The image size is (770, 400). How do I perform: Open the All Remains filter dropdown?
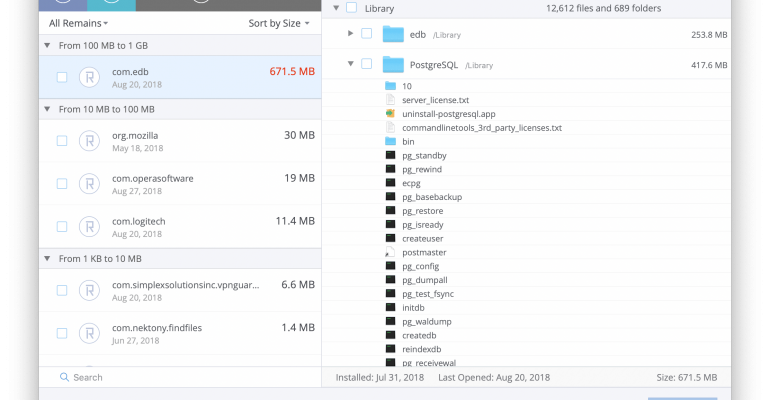point(78,22)
